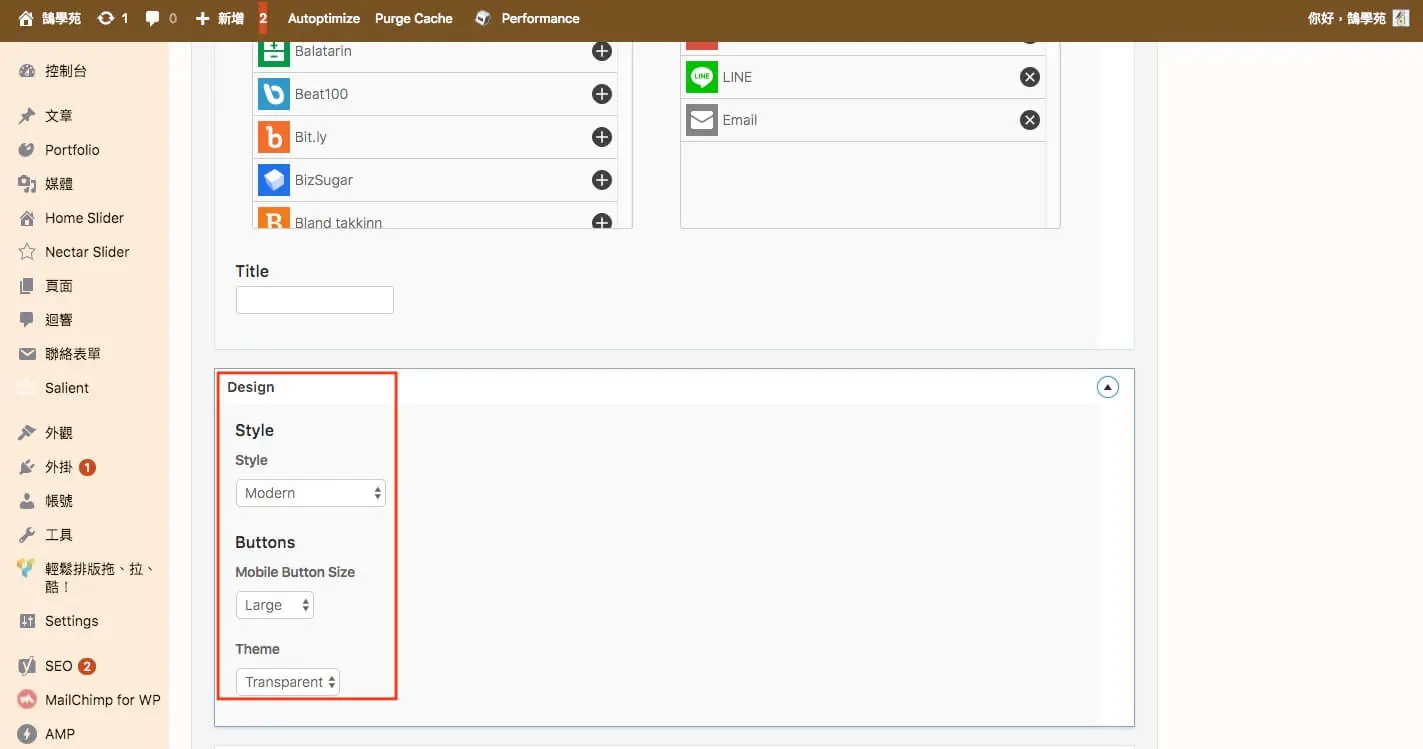Screen dimensions: 1423x749
Task: Add Bit.ly service using plus icon
Action: [602, 137]
